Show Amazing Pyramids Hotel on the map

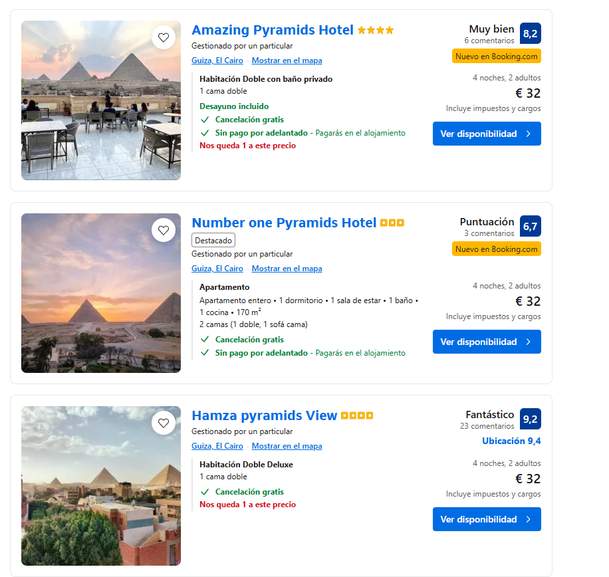(287, 61)
